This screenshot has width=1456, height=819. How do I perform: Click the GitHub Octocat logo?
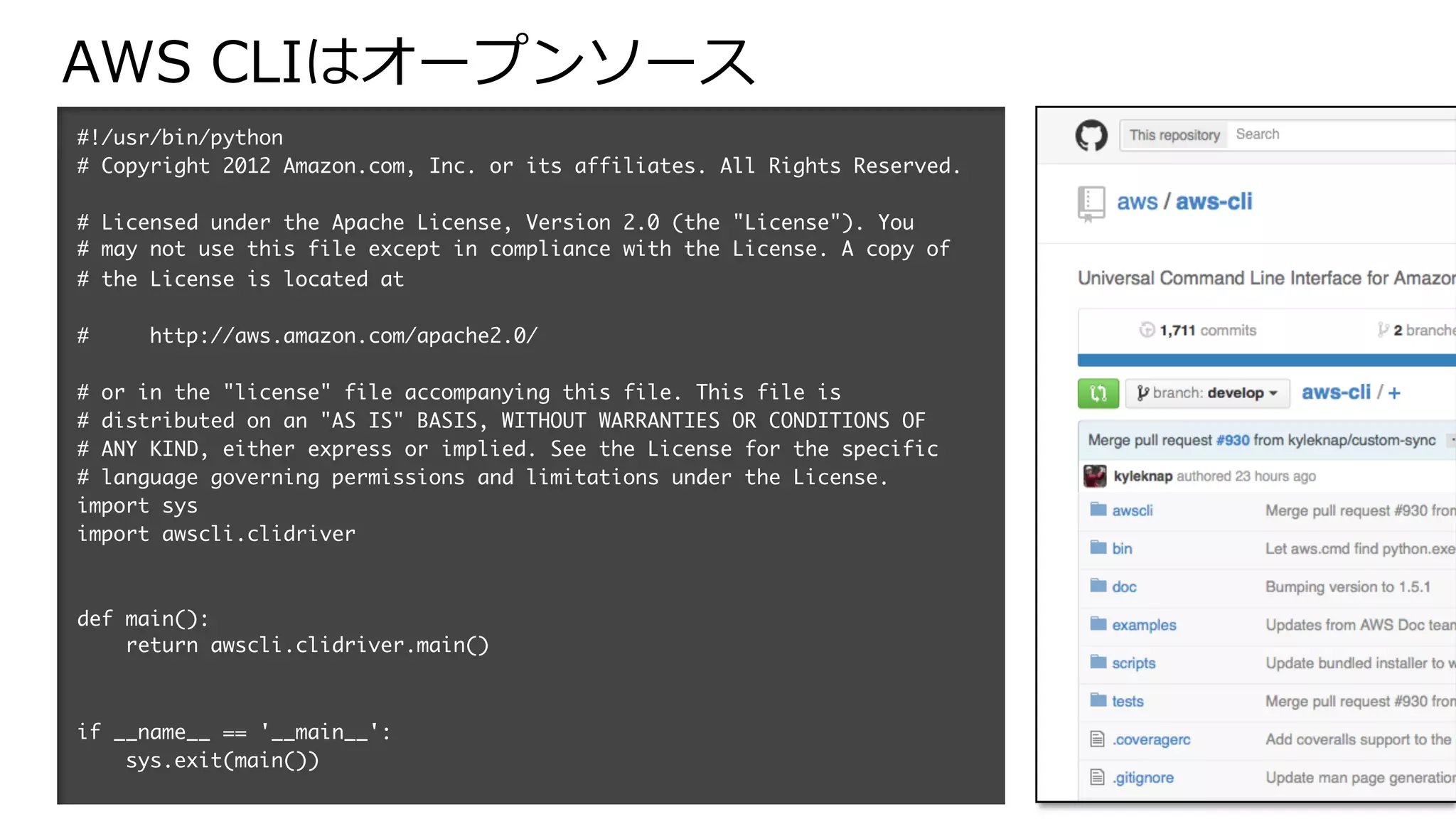[x=1091, y=135]
